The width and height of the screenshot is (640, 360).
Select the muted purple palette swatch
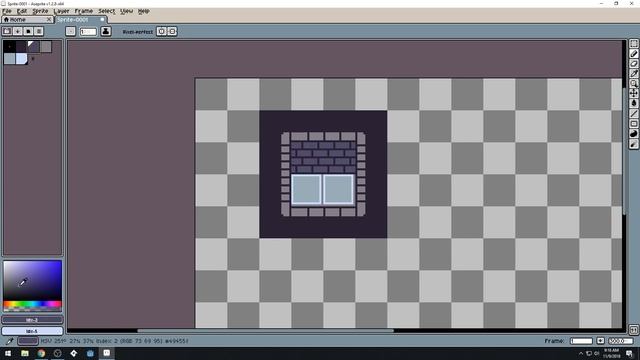click(x=33, y=47)
